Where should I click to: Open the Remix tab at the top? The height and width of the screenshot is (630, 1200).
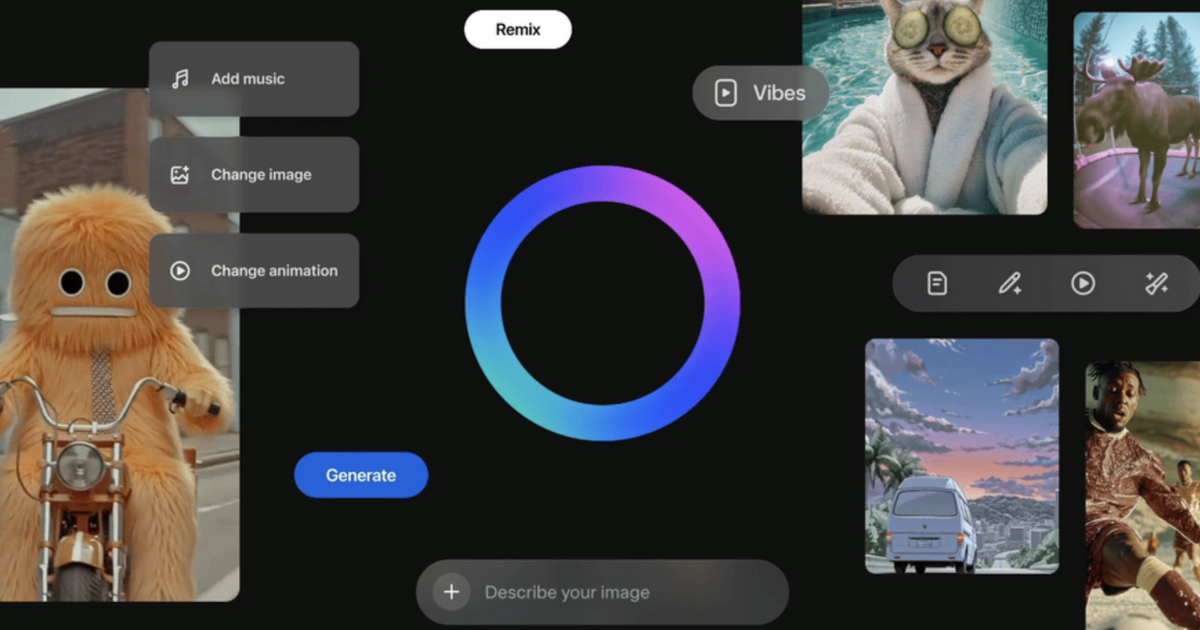pyautogui.click(x=518, y=30)
